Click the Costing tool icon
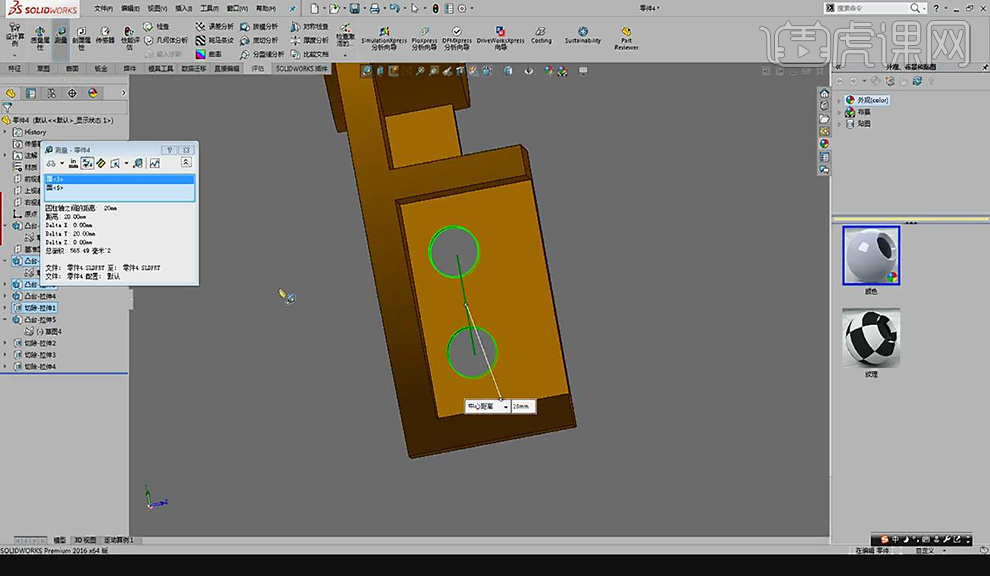 coord(541,35)
